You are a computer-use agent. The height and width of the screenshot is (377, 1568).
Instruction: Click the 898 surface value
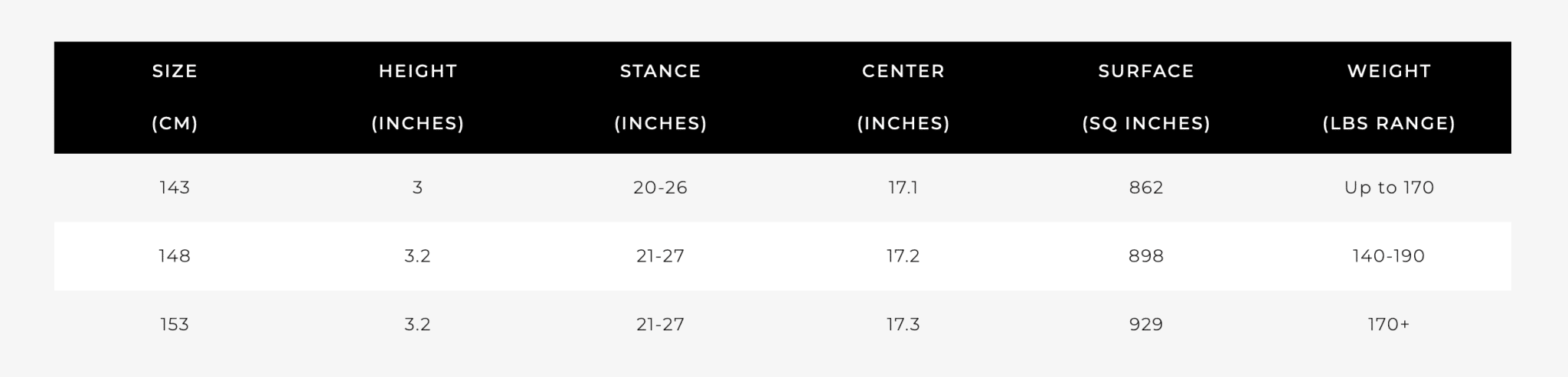pos(1146,256)
